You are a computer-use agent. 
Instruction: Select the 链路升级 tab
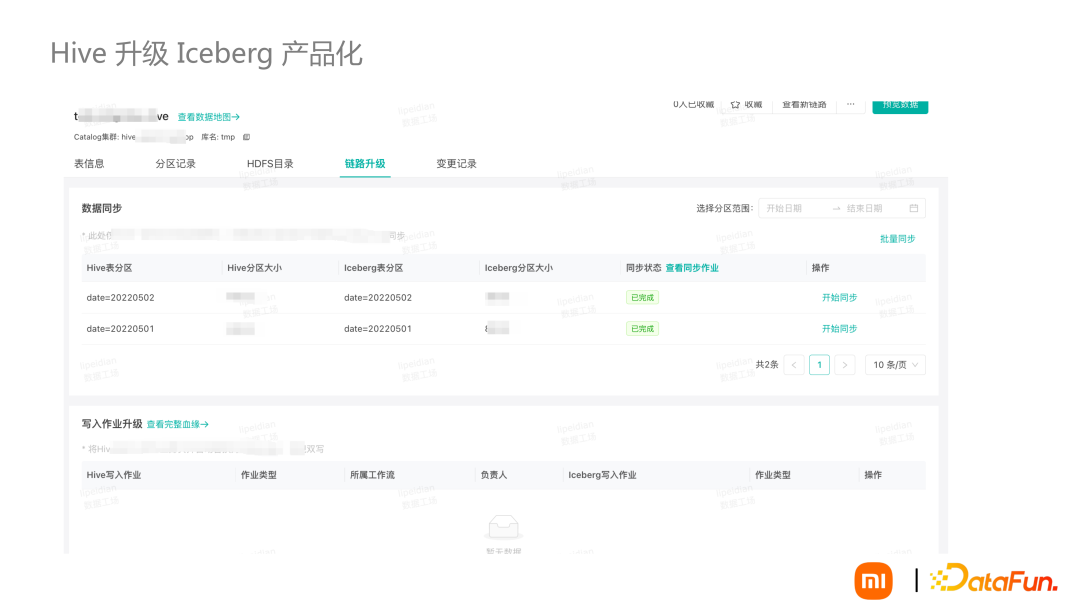pyautogui.click(x=365, y=164)
